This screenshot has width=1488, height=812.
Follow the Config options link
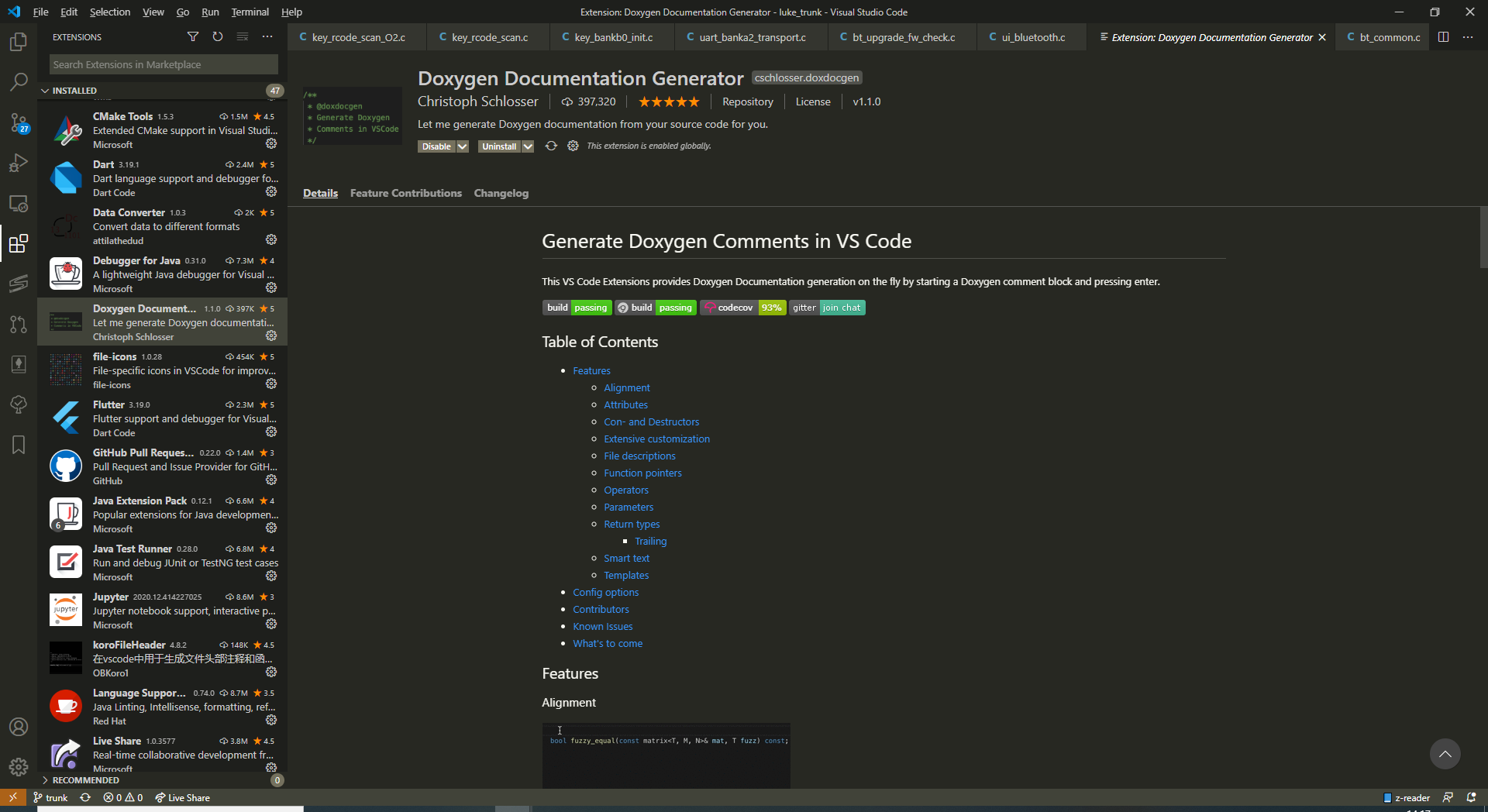click(x=605, y=592)
